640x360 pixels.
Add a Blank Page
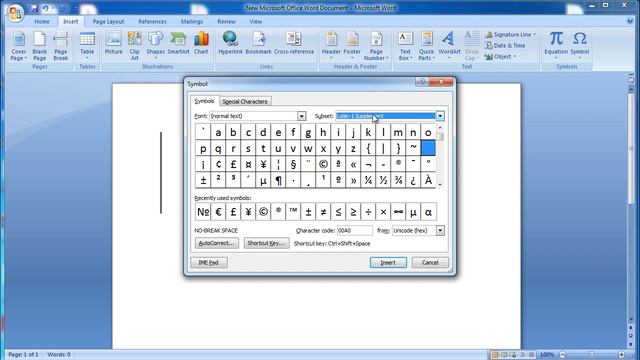40,46
